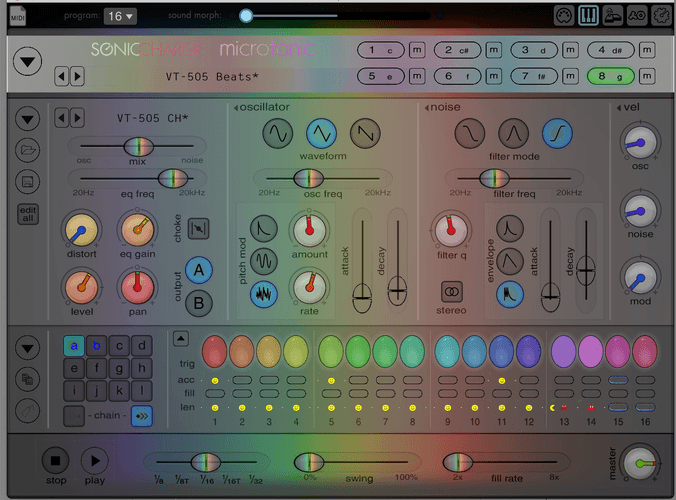
Task: Mute drum channel 8
Action: pyautogui.click(x=647, y=76)
